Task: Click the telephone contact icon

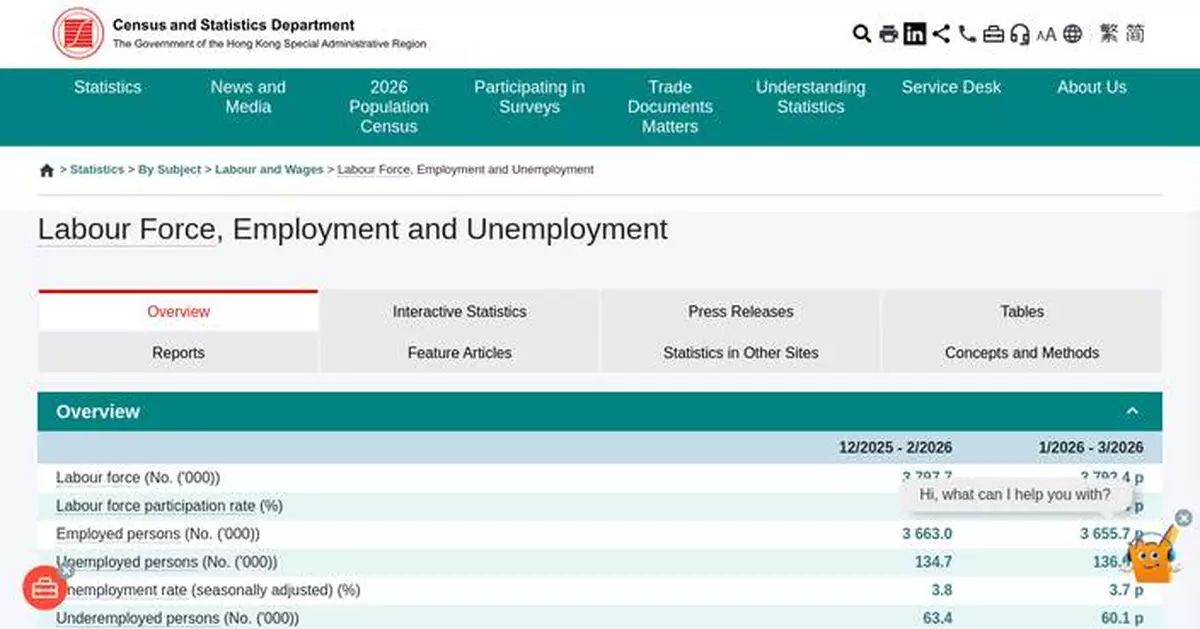Action: click(966, 33)
